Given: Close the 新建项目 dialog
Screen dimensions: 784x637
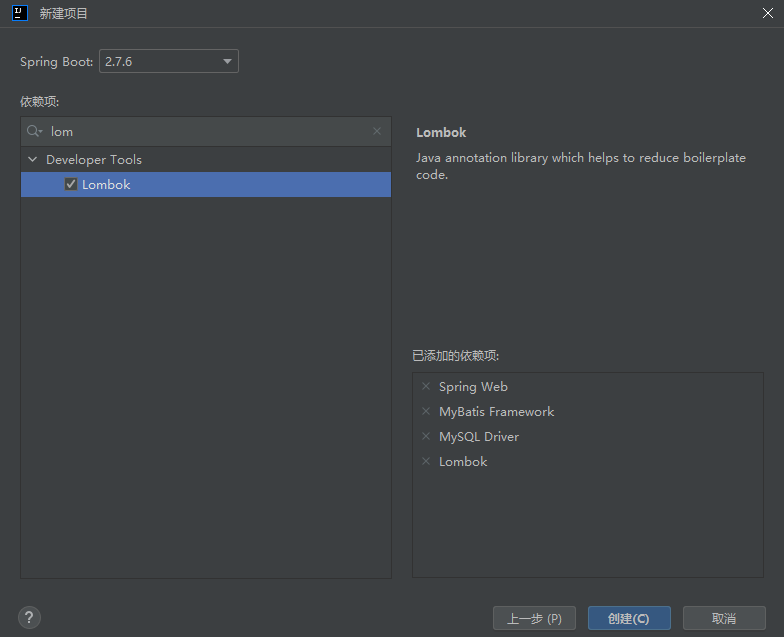Looking at the screenshot, I should [x=768, y=13].
